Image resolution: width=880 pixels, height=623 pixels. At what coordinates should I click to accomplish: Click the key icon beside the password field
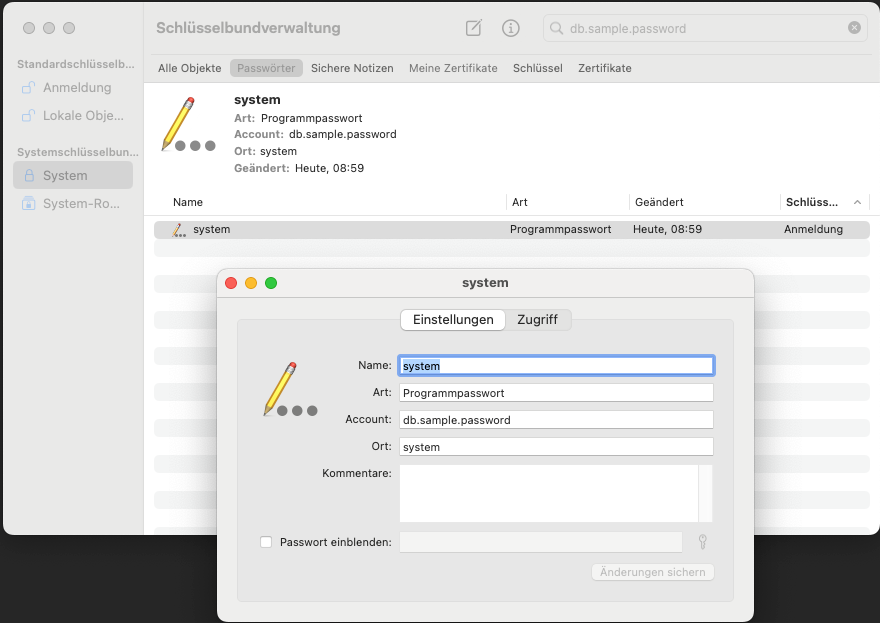point(703,542)
